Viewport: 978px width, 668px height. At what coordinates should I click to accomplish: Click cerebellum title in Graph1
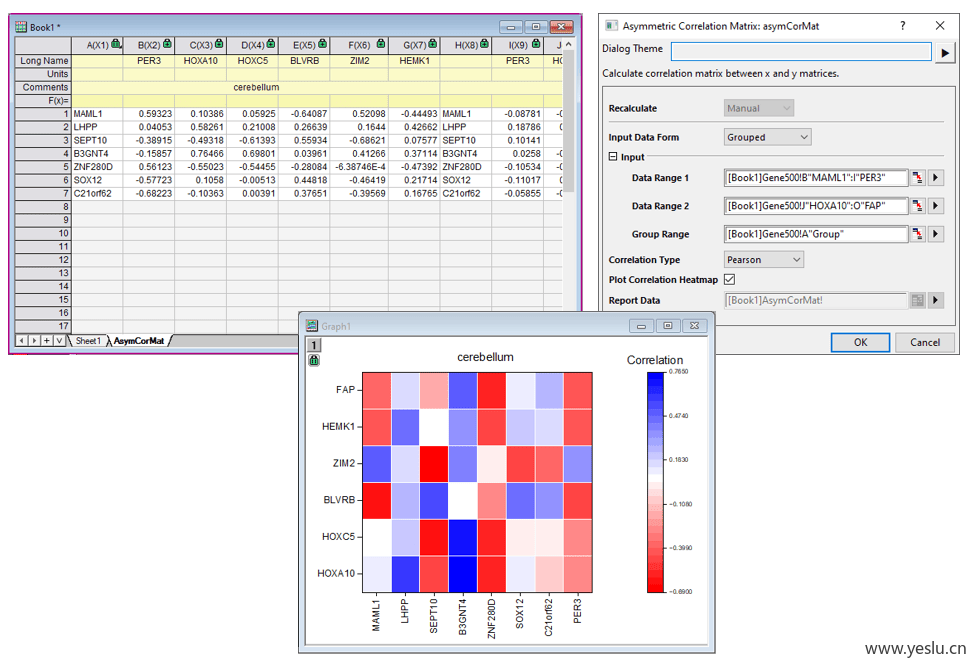click(485, 357)
